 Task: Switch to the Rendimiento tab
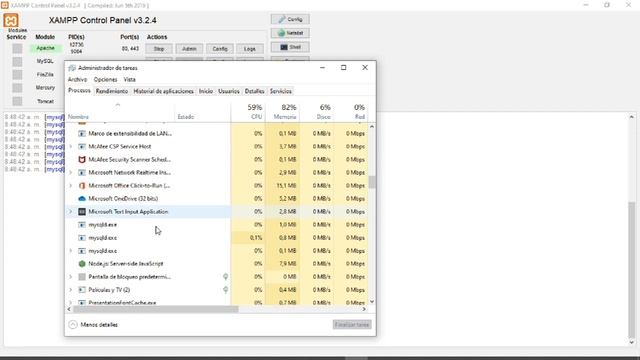click(x=112, y=91)
